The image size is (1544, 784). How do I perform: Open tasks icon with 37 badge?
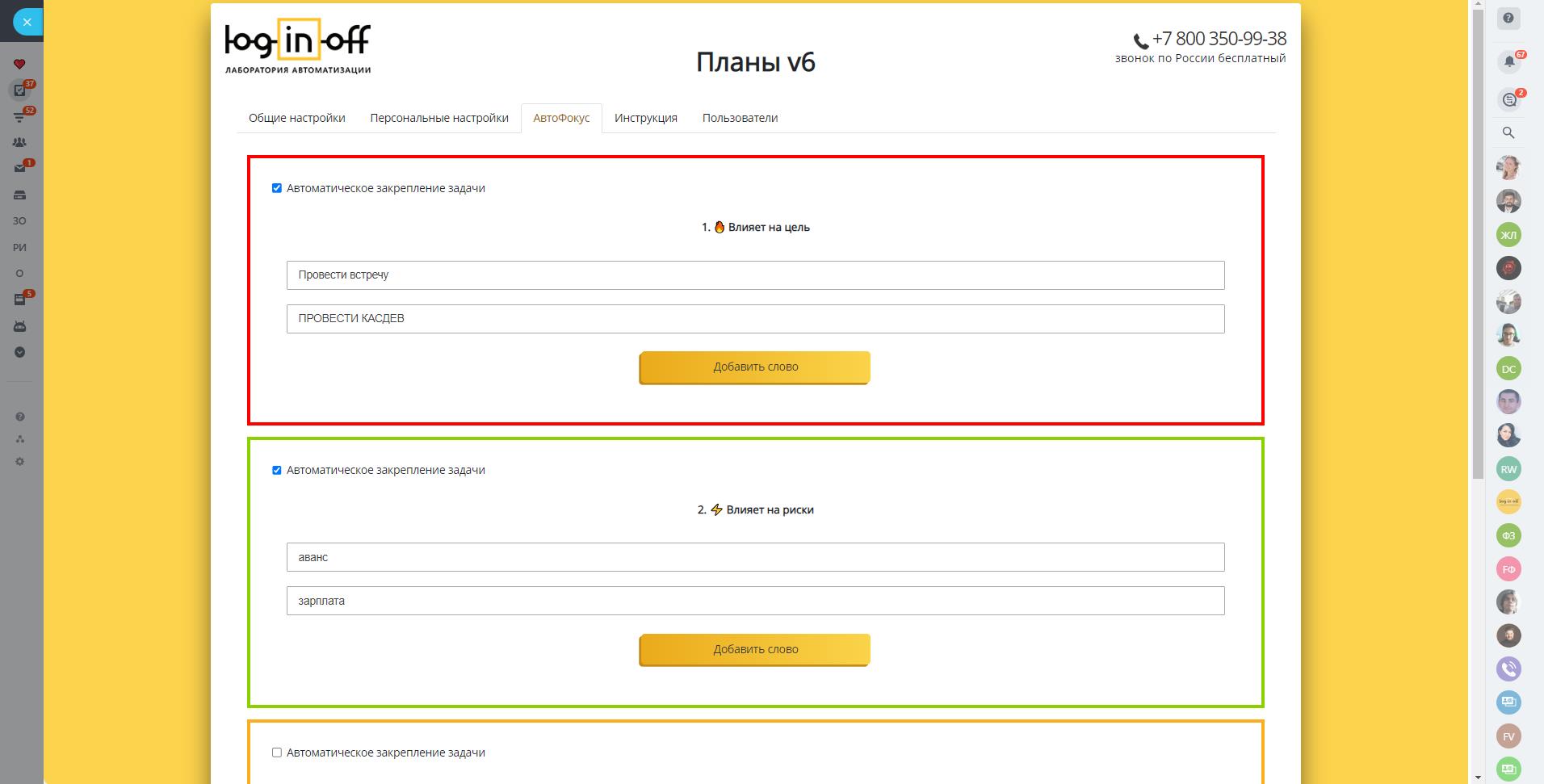tap(20, 90)
